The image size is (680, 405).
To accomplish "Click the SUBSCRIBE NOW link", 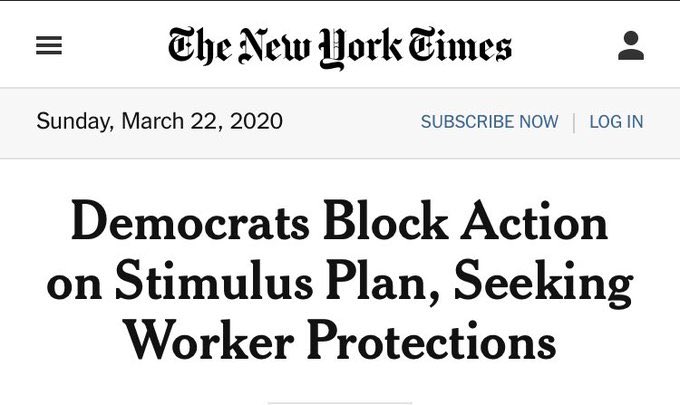I will click(x=489, y=122).
